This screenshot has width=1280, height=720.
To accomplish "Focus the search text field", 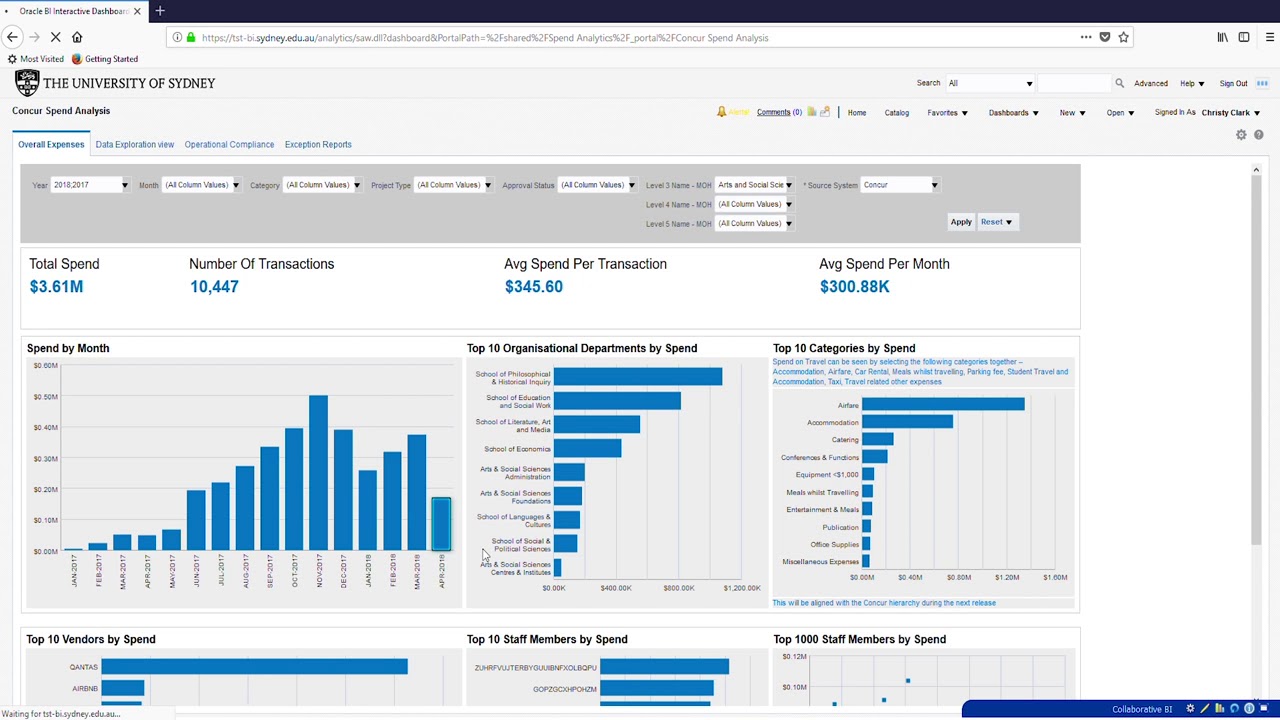I will (1075, 83).
